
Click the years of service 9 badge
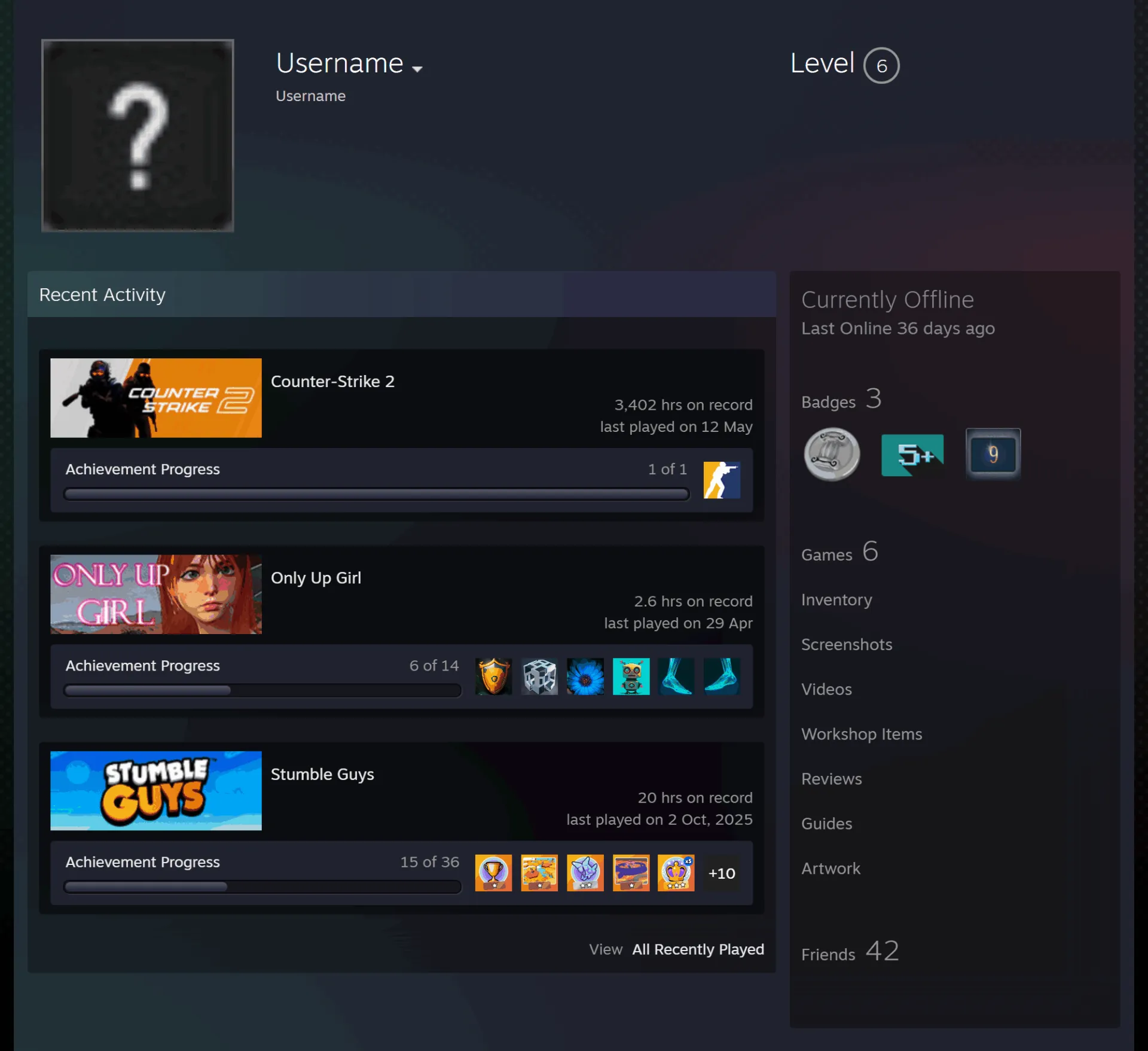(x=993, y=454)
